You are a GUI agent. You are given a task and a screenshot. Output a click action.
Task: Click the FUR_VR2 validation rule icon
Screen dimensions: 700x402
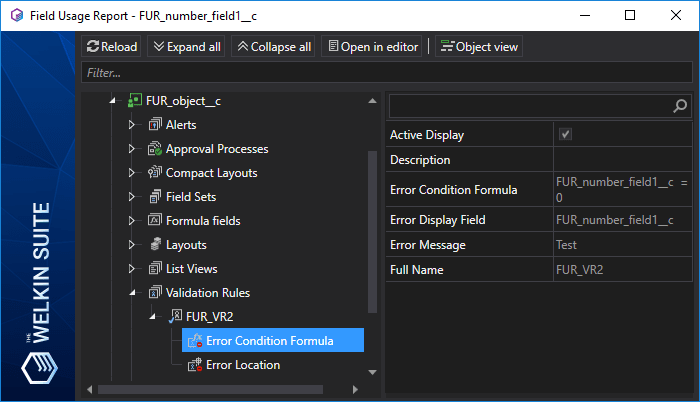[x=175, y=316]
